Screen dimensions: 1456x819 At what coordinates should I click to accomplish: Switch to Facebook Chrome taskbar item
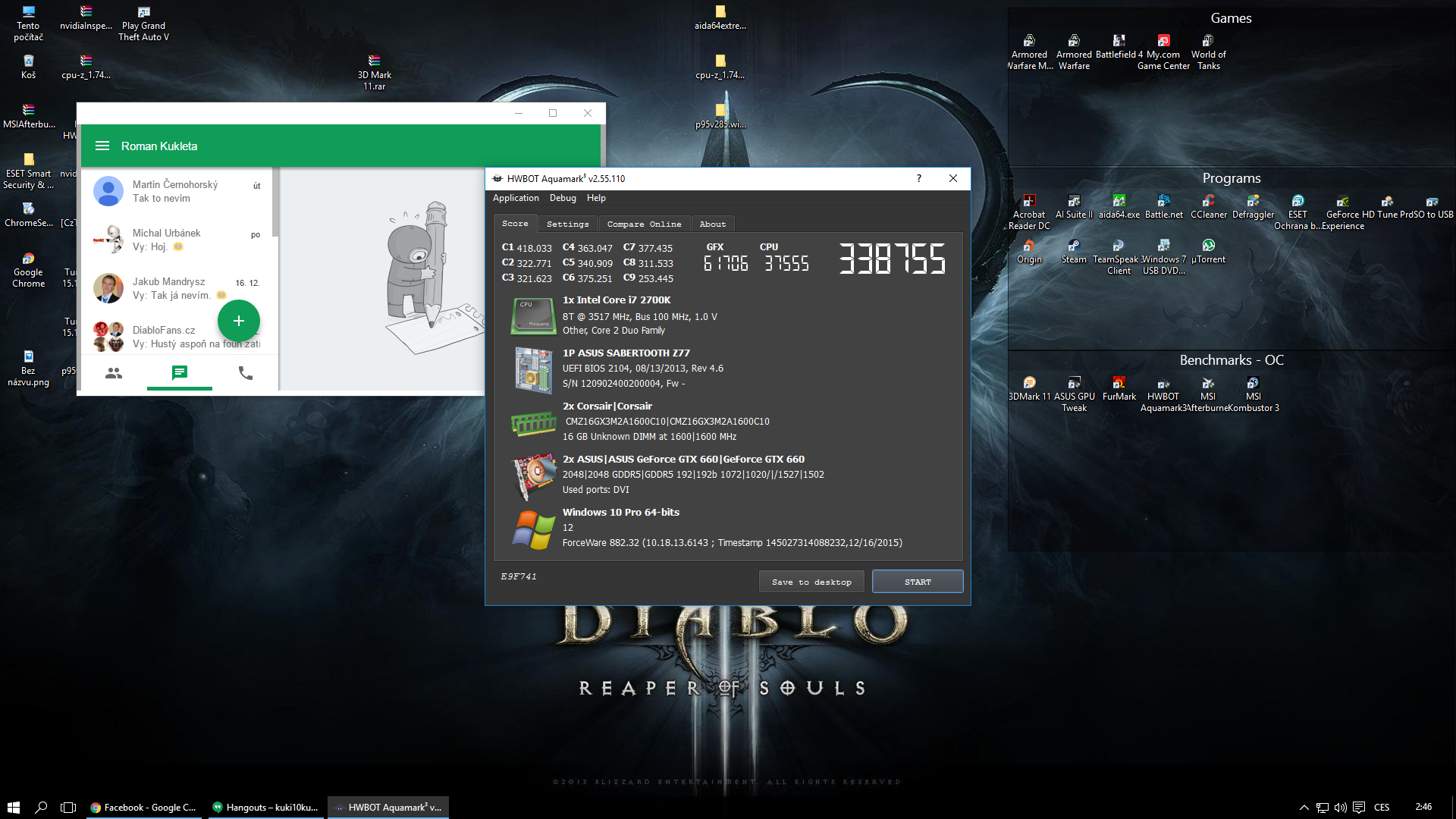[x=143, y=807]
